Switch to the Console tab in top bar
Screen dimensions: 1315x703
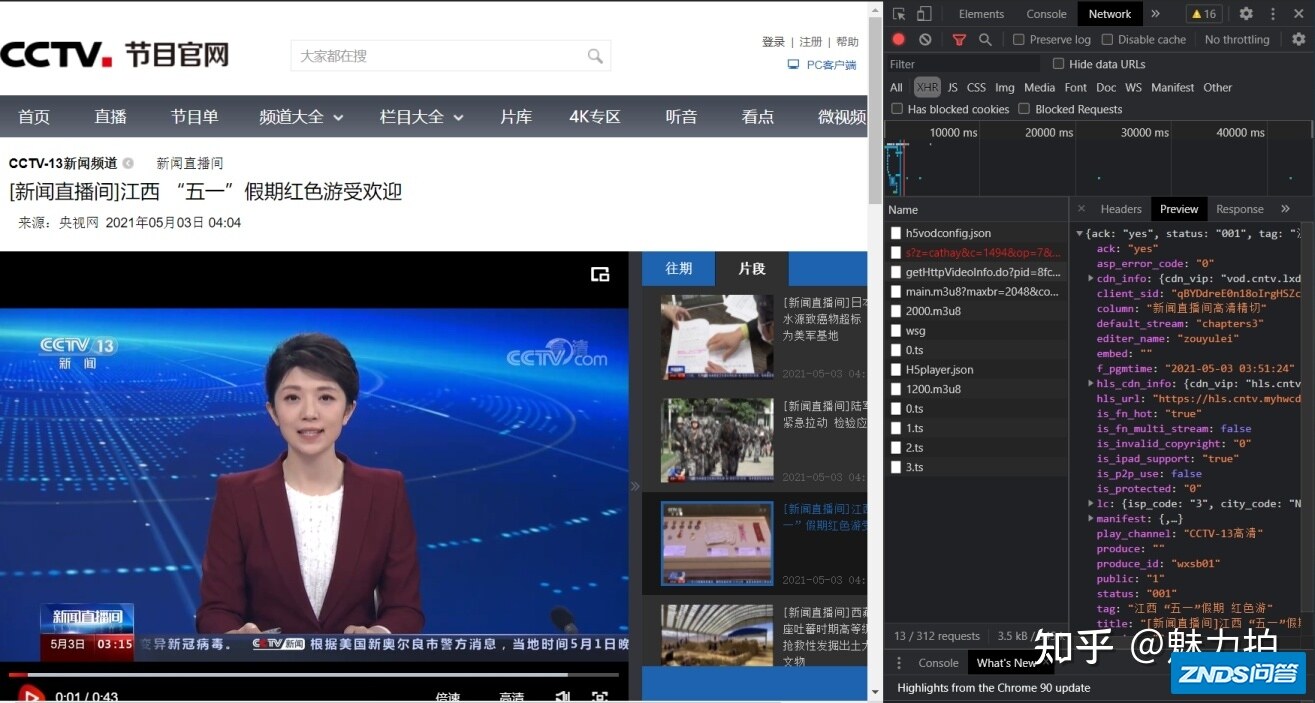coord(1046,14)
